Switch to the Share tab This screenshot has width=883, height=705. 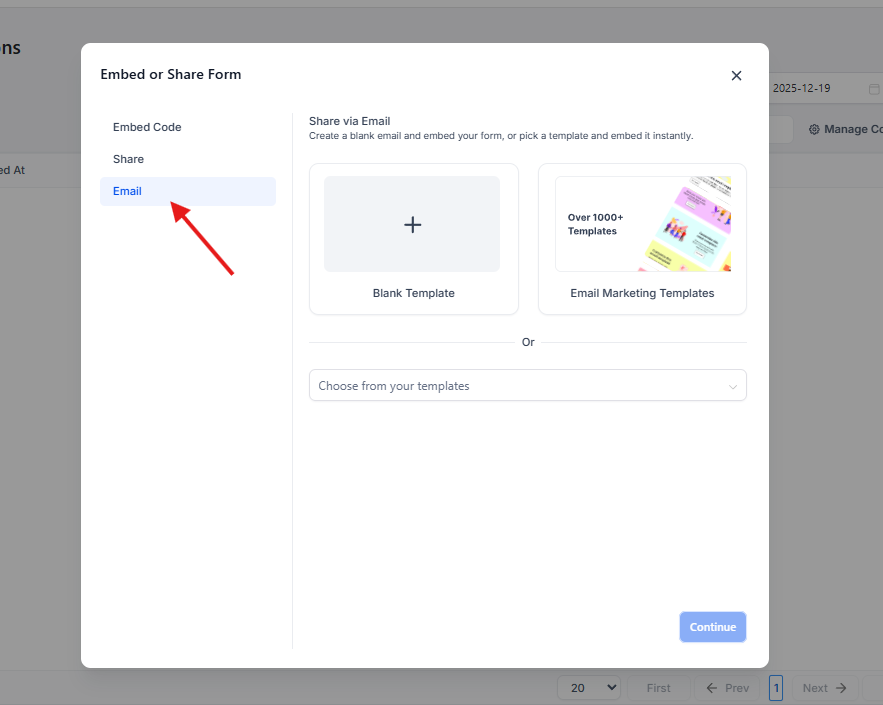[128, 159]
